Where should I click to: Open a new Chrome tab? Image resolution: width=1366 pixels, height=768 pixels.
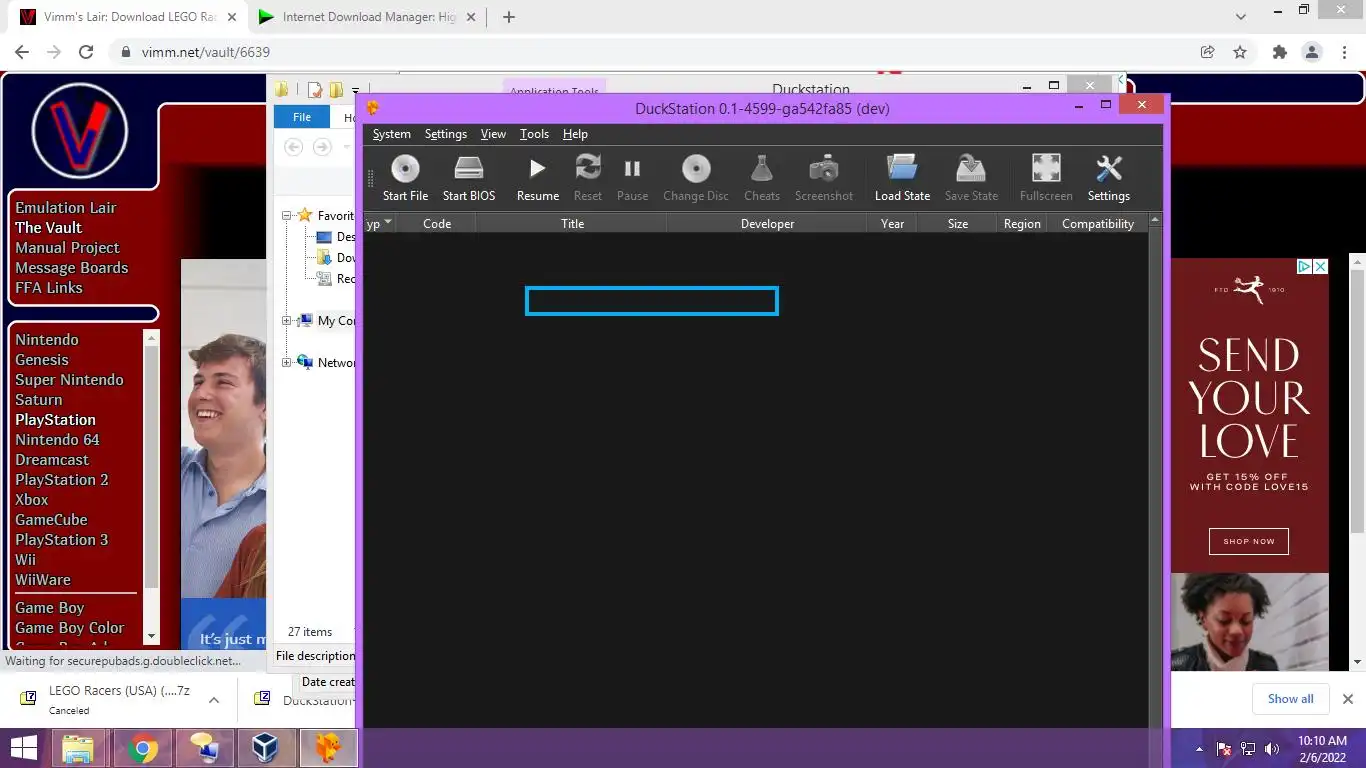click(x=508, y=17)
